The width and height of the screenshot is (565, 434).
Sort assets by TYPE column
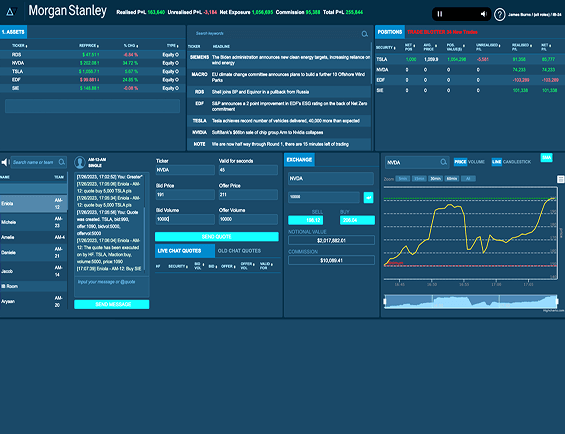tap(173, 46)
